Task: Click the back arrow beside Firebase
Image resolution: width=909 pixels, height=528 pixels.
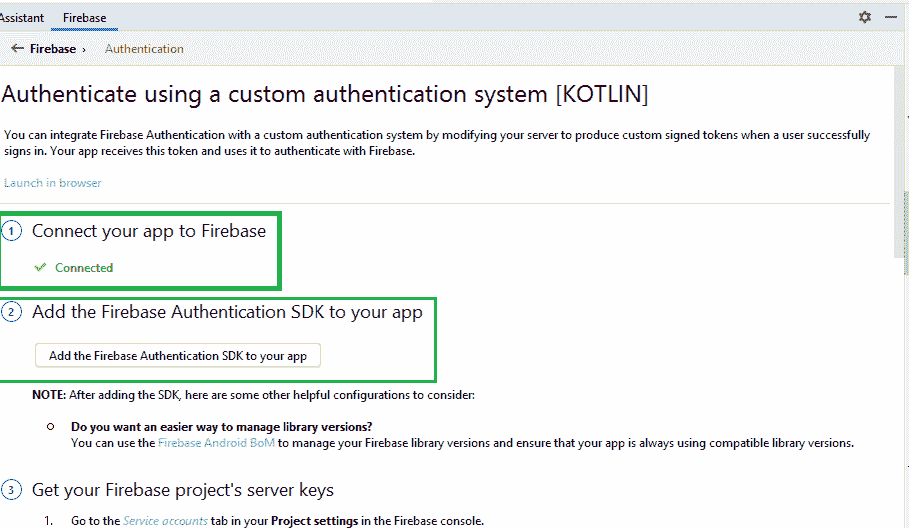Action: click(17, 48)
